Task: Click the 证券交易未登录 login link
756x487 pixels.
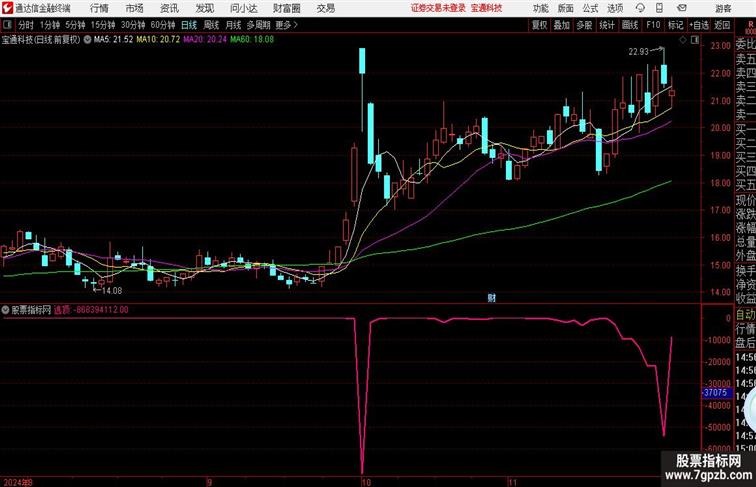Action: coord(438,8)
